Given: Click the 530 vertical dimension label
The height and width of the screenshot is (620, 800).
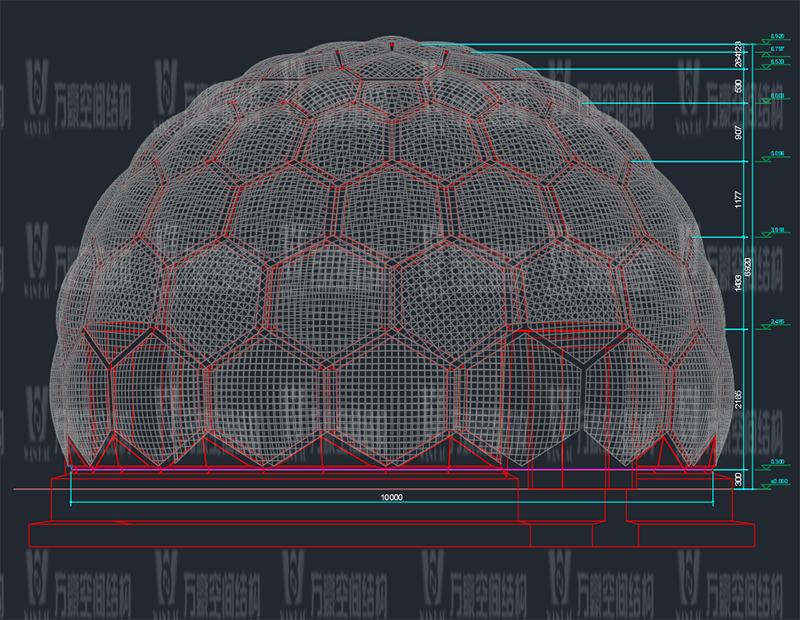Looking at the screenshot, I should coord(737,85).
